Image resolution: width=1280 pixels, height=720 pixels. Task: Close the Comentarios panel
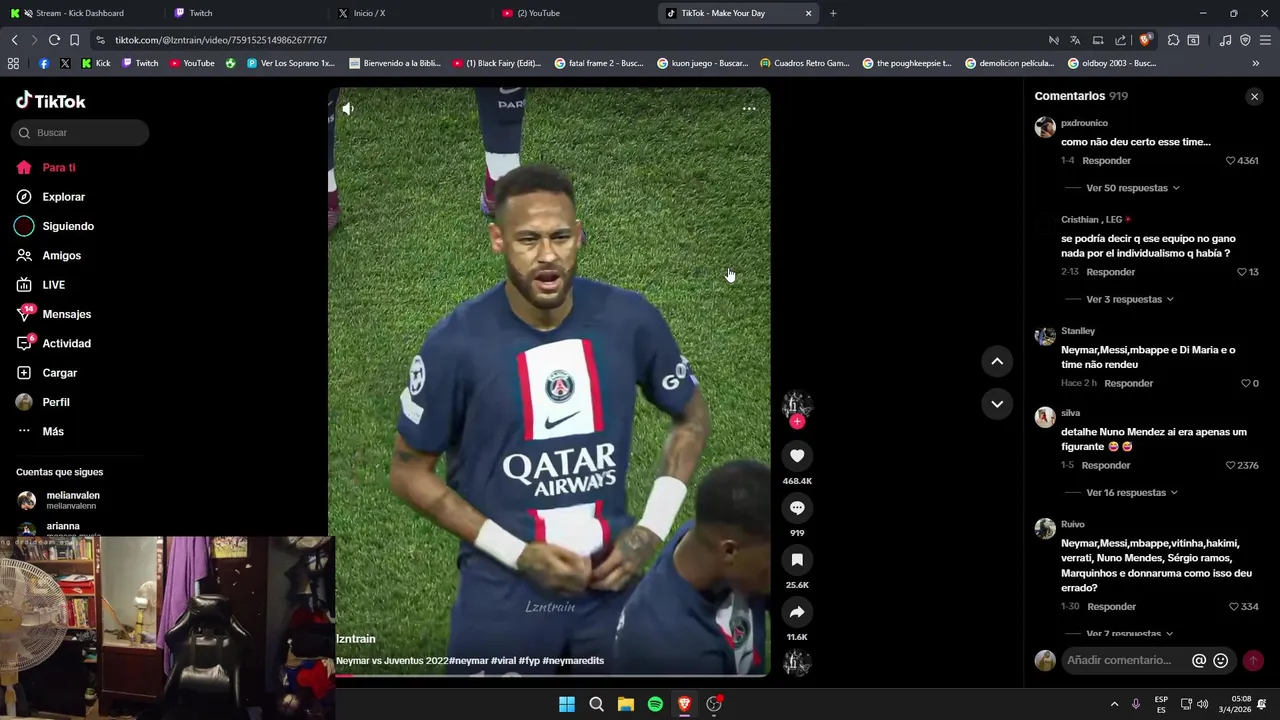(x=1254, y=97)
